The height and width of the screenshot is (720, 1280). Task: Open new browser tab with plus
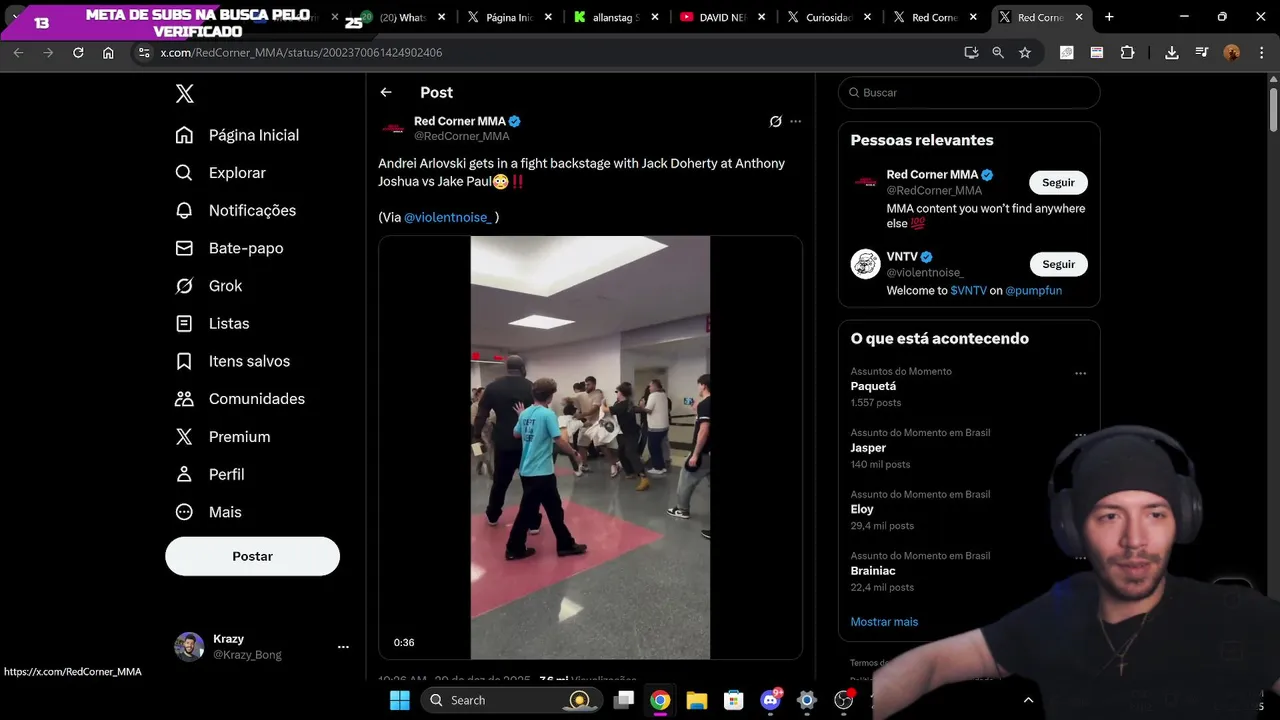point(1109,17)
